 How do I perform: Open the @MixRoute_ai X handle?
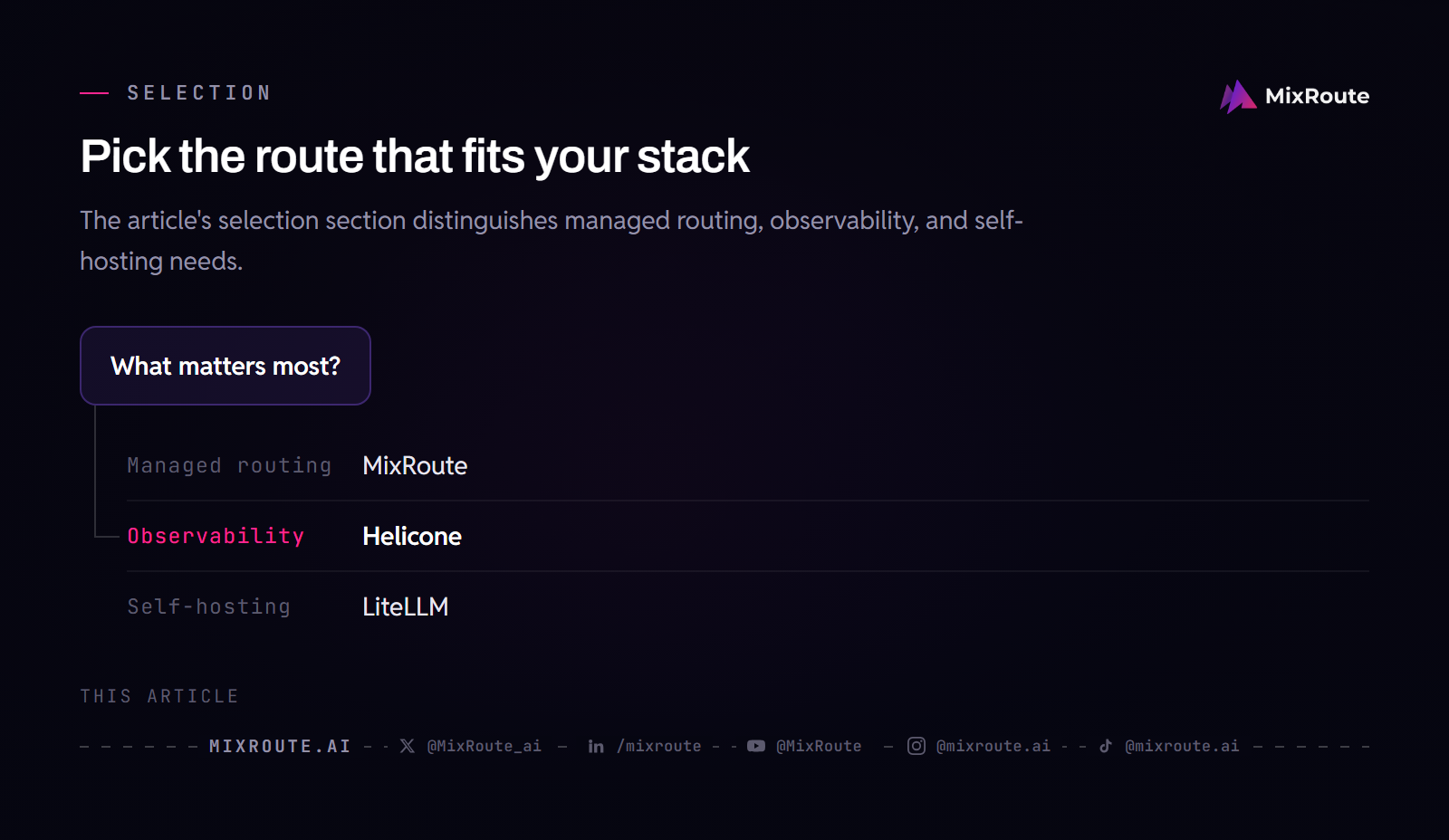click(x=484, y=746)
